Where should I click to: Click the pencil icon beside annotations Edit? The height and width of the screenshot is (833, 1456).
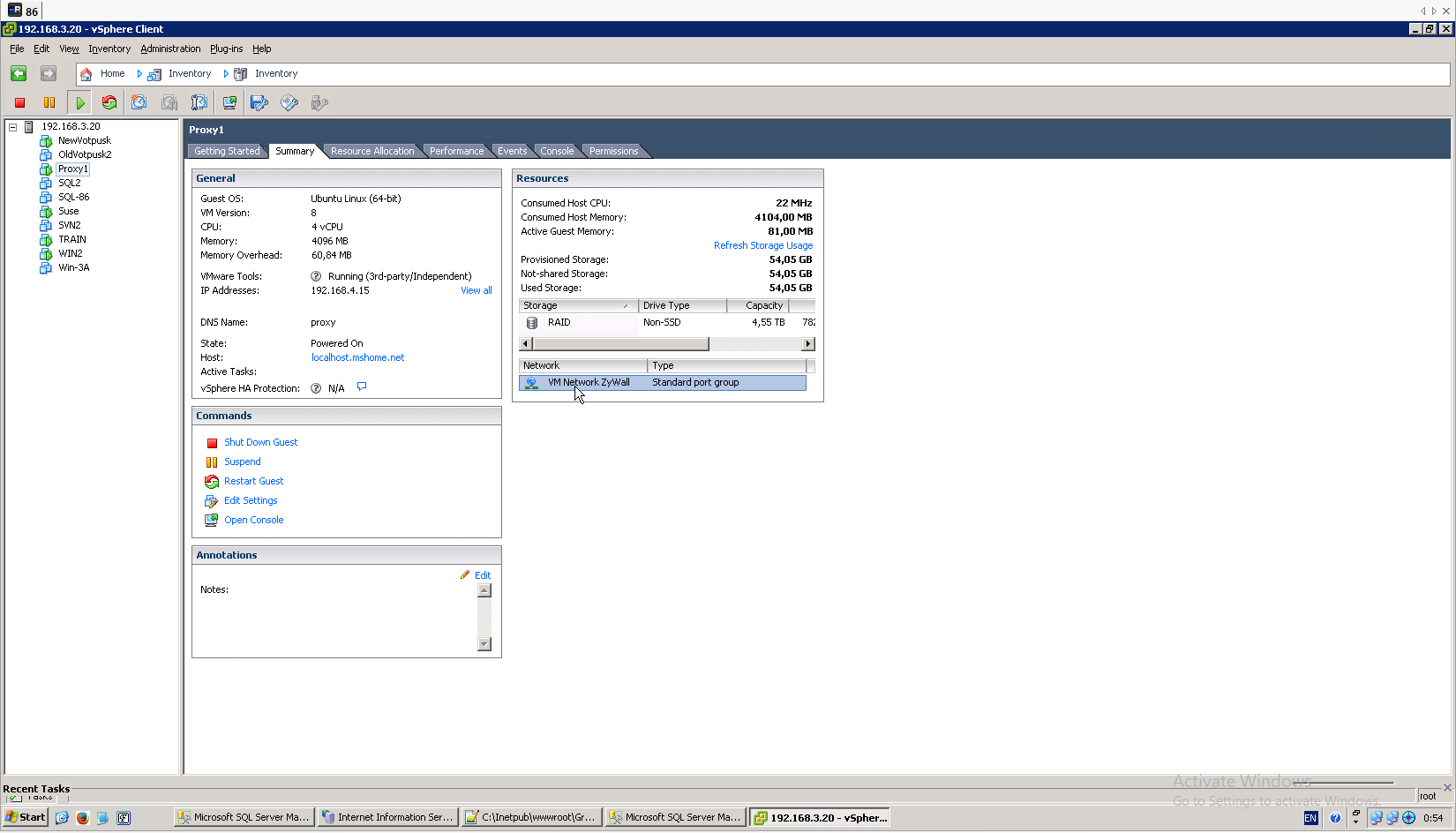[x=465, y=574]
